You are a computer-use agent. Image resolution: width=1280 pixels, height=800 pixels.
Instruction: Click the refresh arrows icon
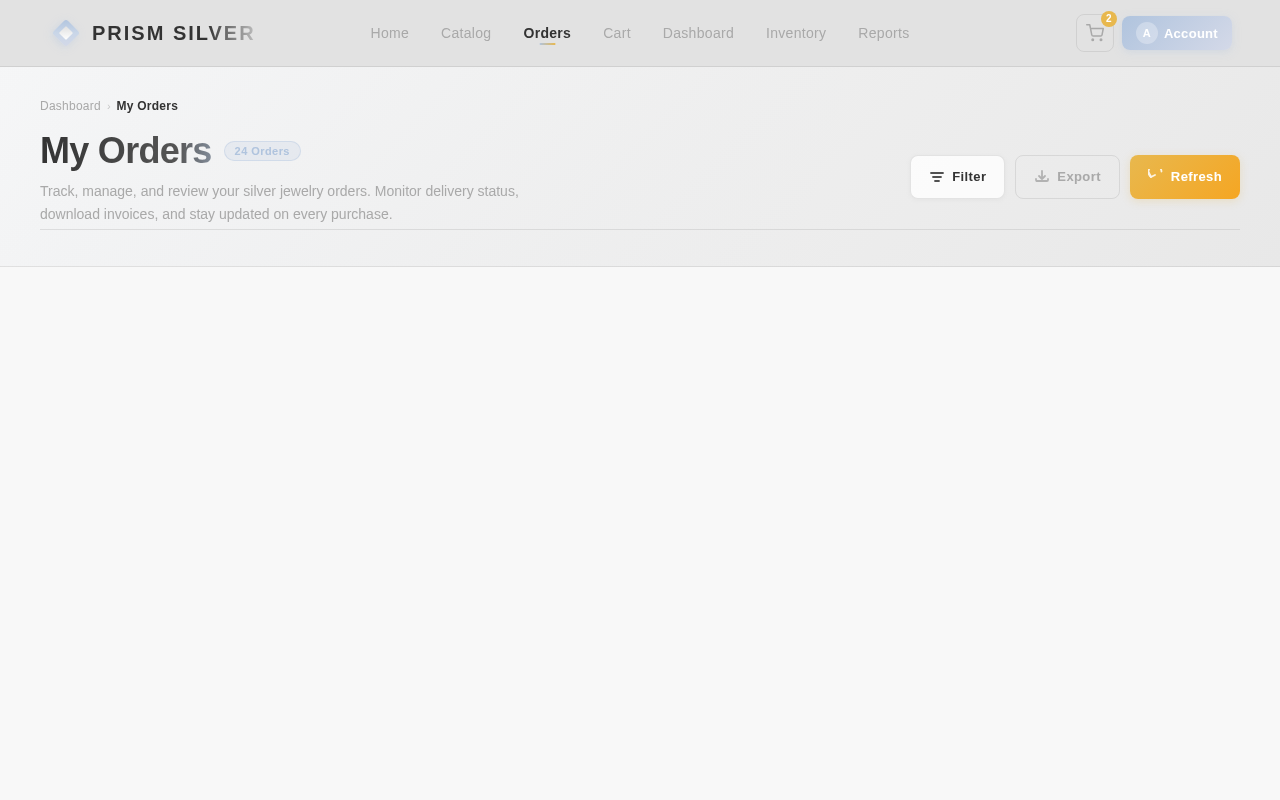1155,176
